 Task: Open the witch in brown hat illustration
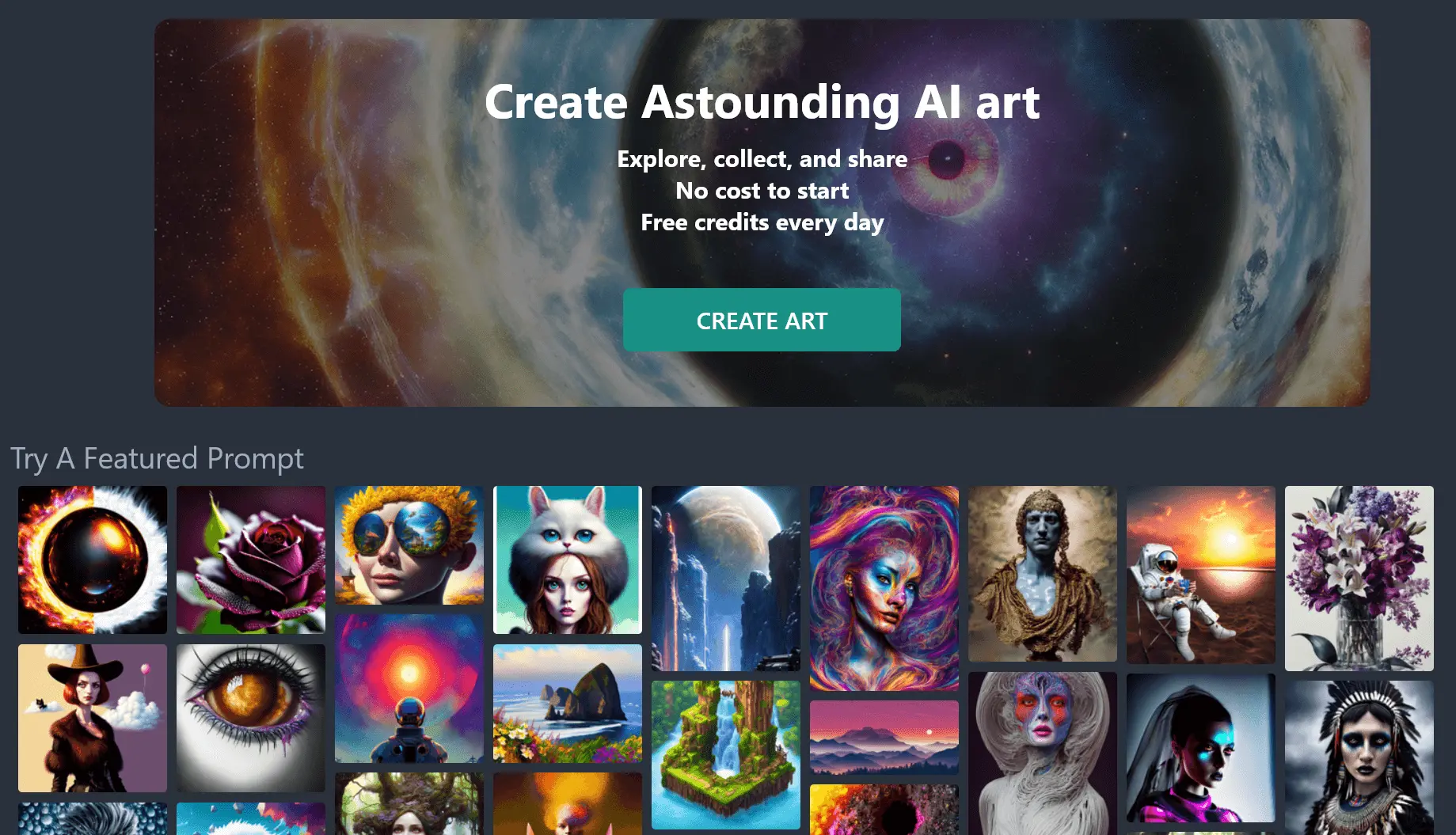[93, 718]
